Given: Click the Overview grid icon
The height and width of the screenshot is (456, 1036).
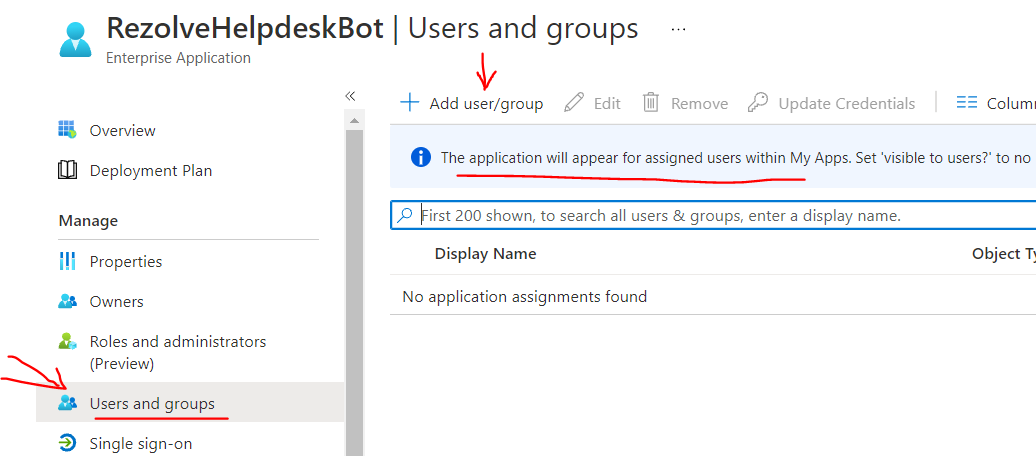Looking at the screenshot, I should [67, 130].
